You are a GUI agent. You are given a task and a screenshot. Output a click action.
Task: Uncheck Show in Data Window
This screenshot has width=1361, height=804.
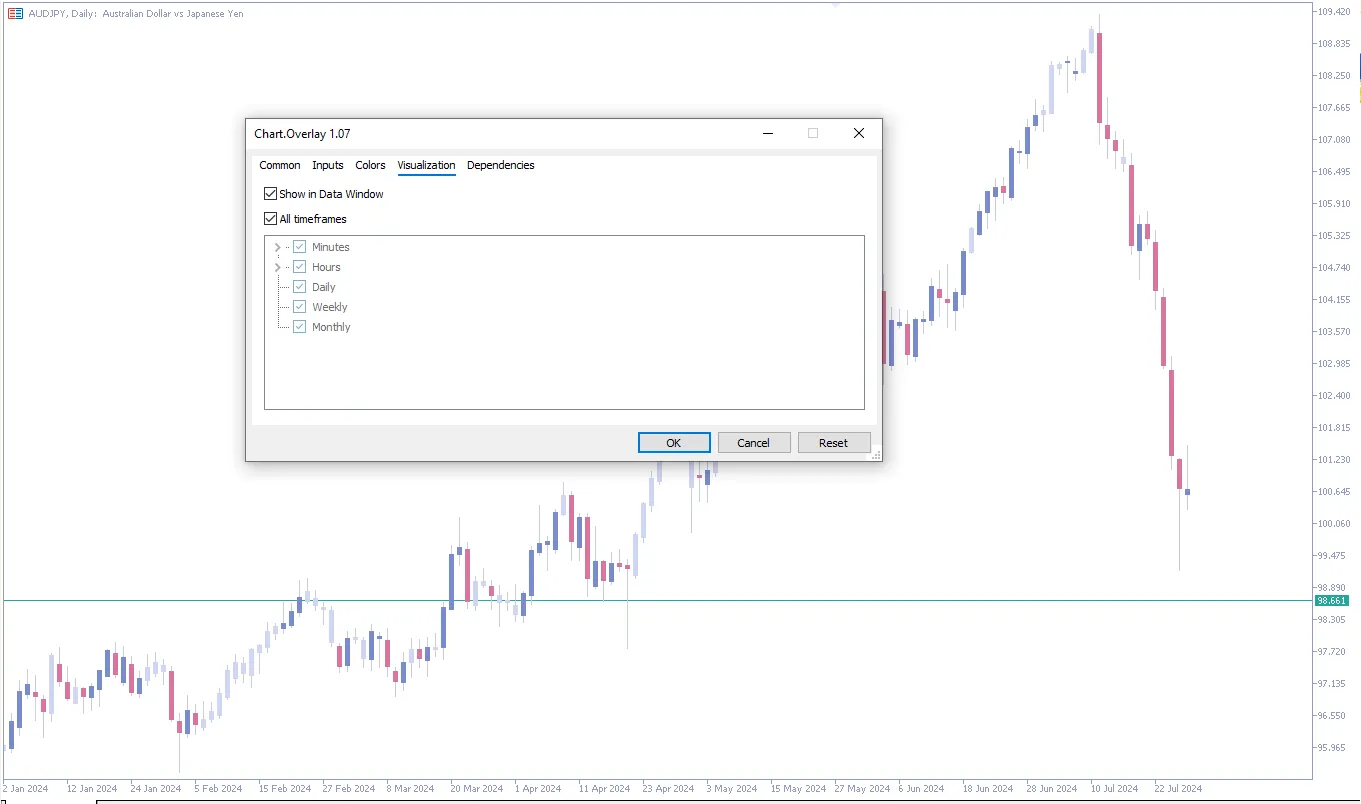coord(270,193)
